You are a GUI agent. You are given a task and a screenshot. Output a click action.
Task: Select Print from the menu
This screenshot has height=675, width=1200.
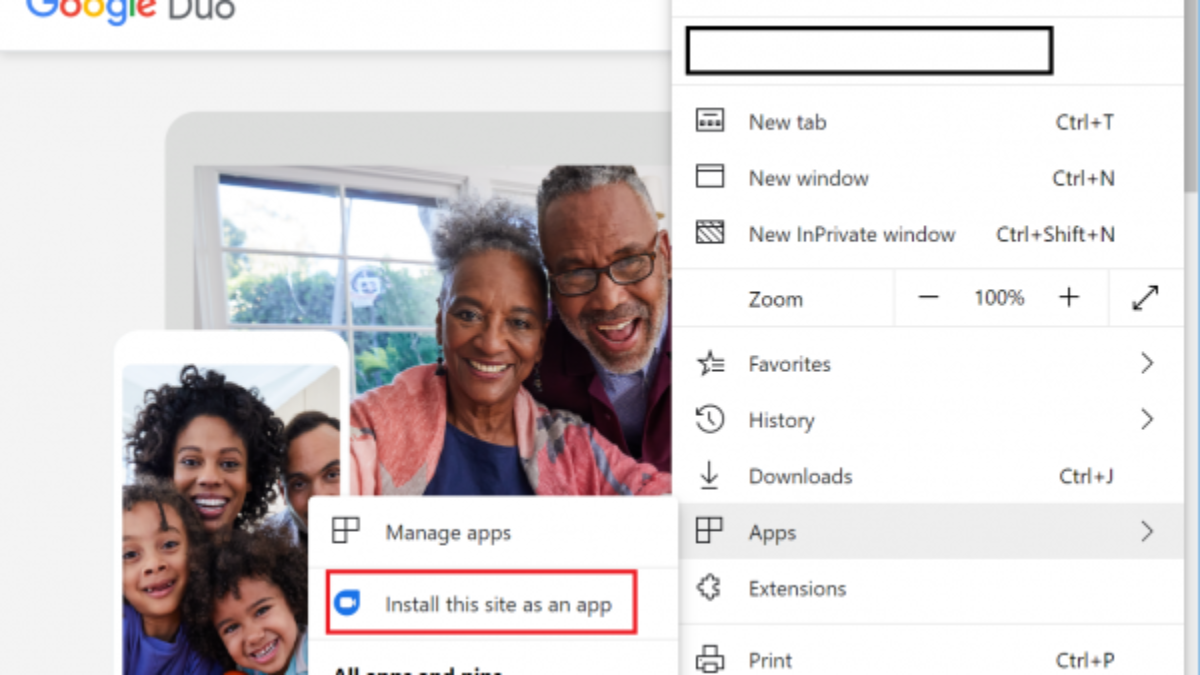(929, 660)
